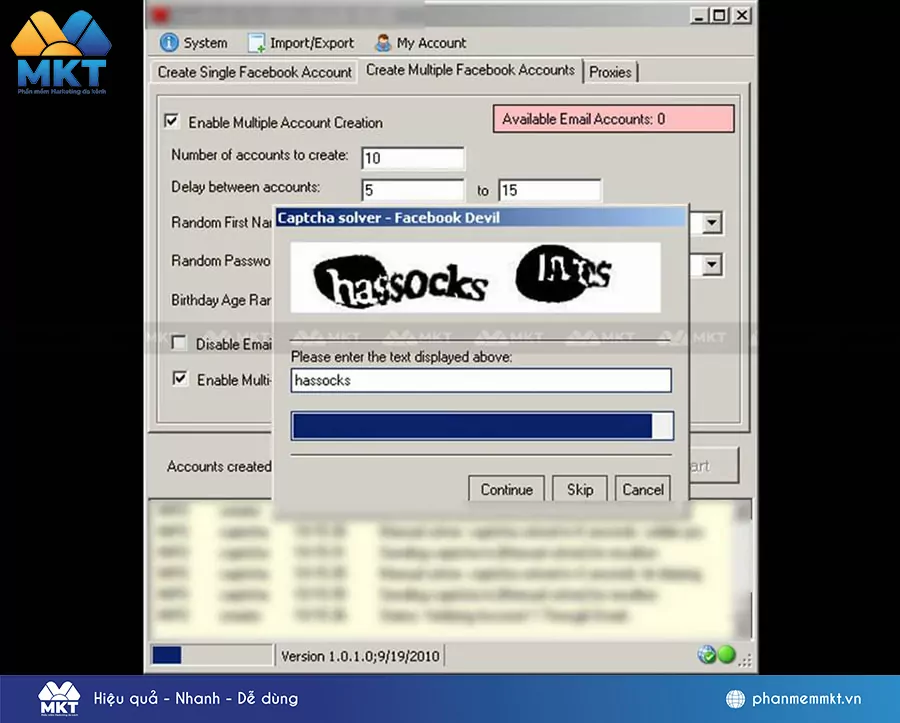Open the Random First Name dropdown
The height and width of the screenshot is (723, 900).
(712, 222)
